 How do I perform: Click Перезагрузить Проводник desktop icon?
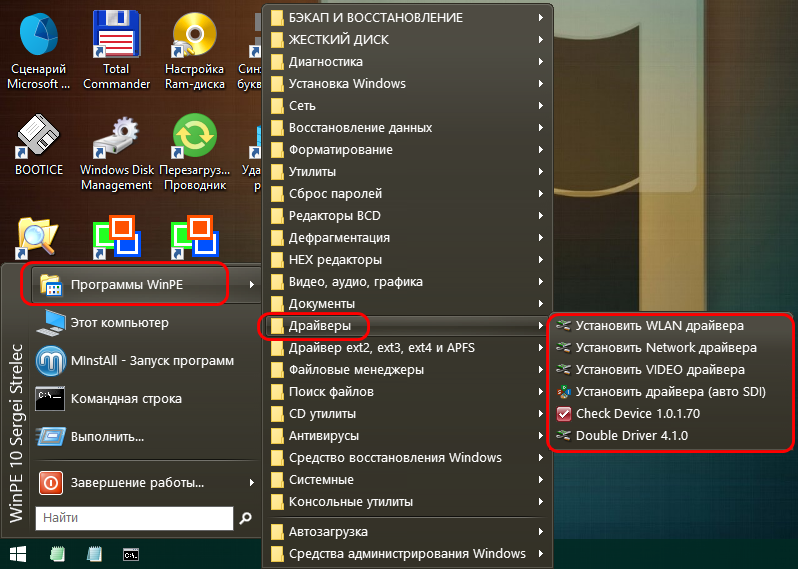coord(194,153)
